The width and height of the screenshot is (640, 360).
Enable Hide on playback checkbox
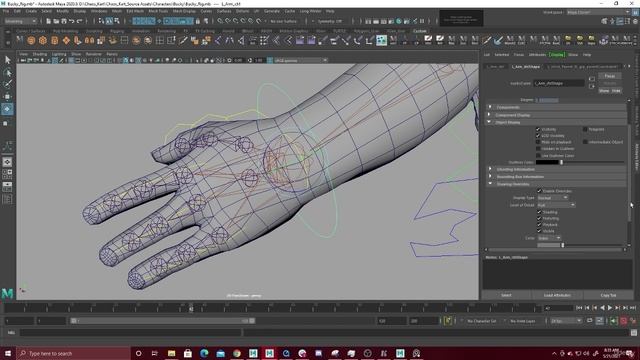pyautogui.click(x=538, y=142)
